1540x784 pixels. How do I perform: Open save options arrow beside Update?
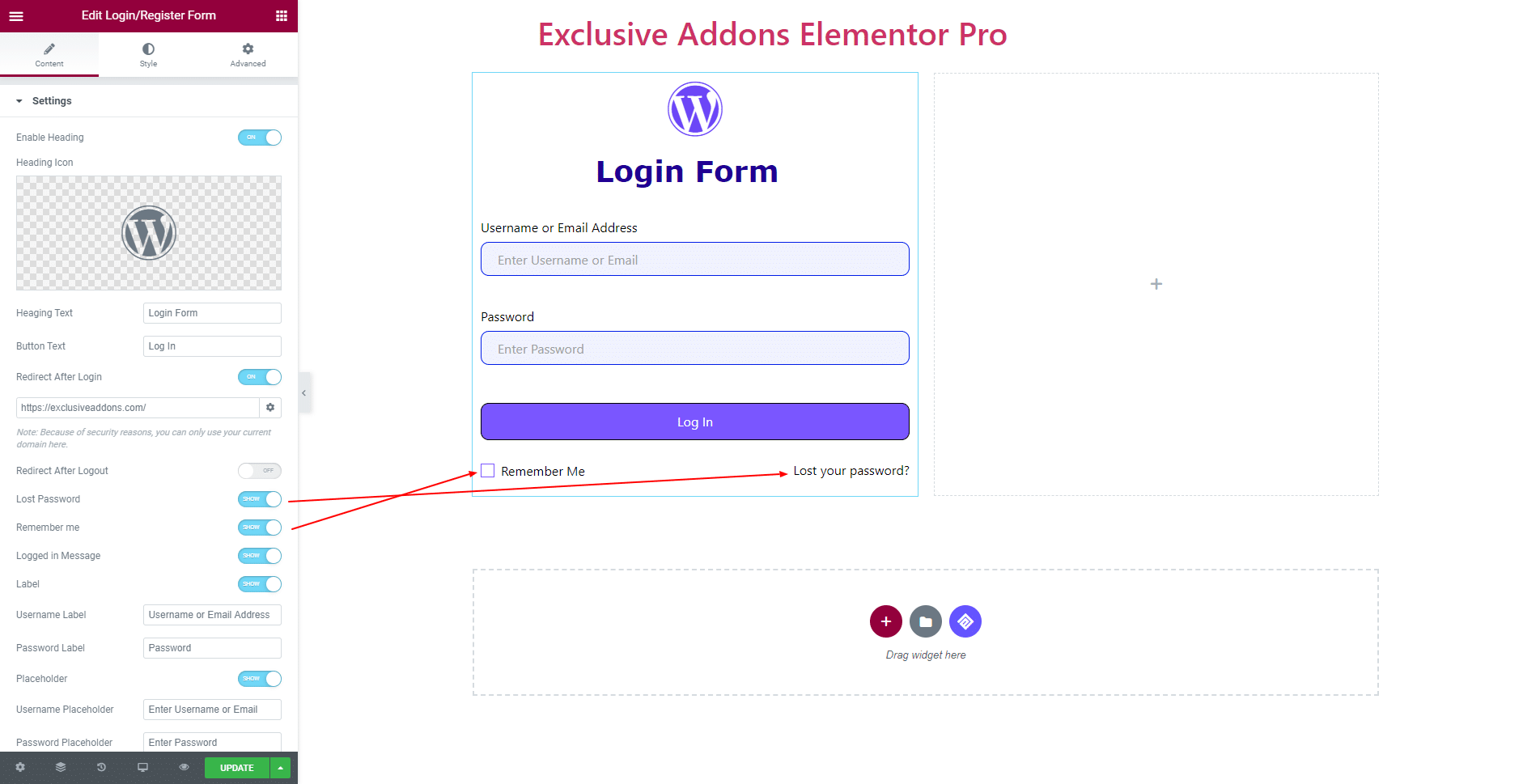[280, 768]
